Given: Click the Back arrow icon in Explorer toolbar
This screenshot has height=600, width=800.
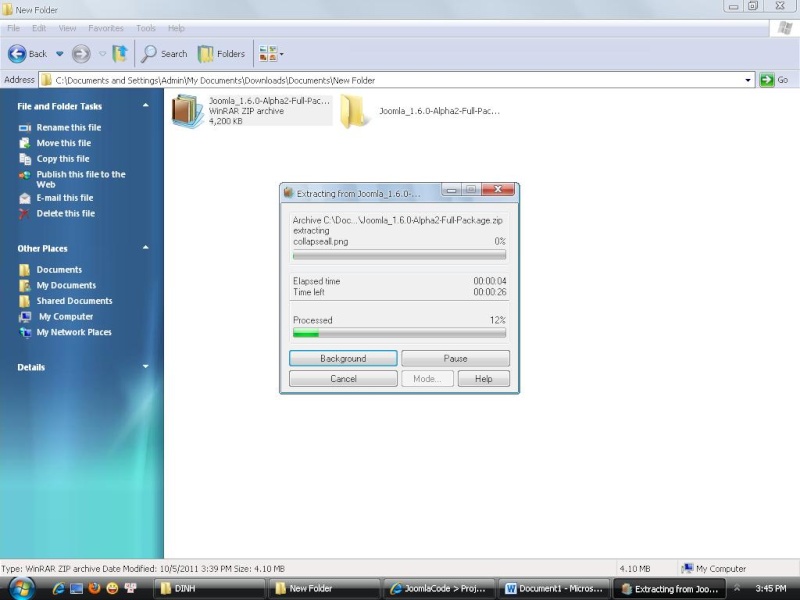Looking at the screenshot, I should (x=17, y=54).
